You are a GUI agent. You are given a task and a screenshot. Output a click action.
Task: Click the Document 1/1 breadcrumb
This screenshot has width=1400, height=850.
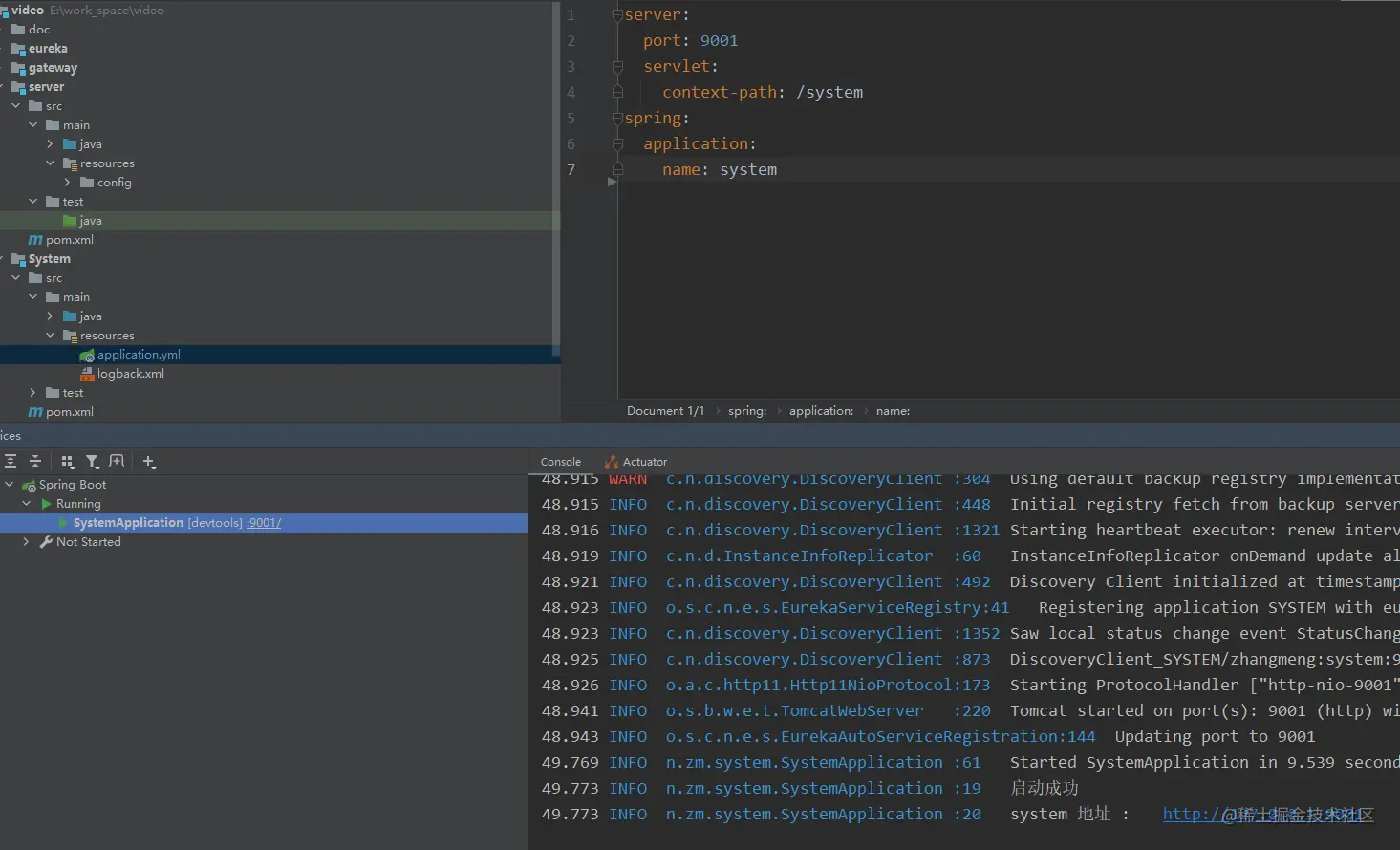tap(666, 411)
